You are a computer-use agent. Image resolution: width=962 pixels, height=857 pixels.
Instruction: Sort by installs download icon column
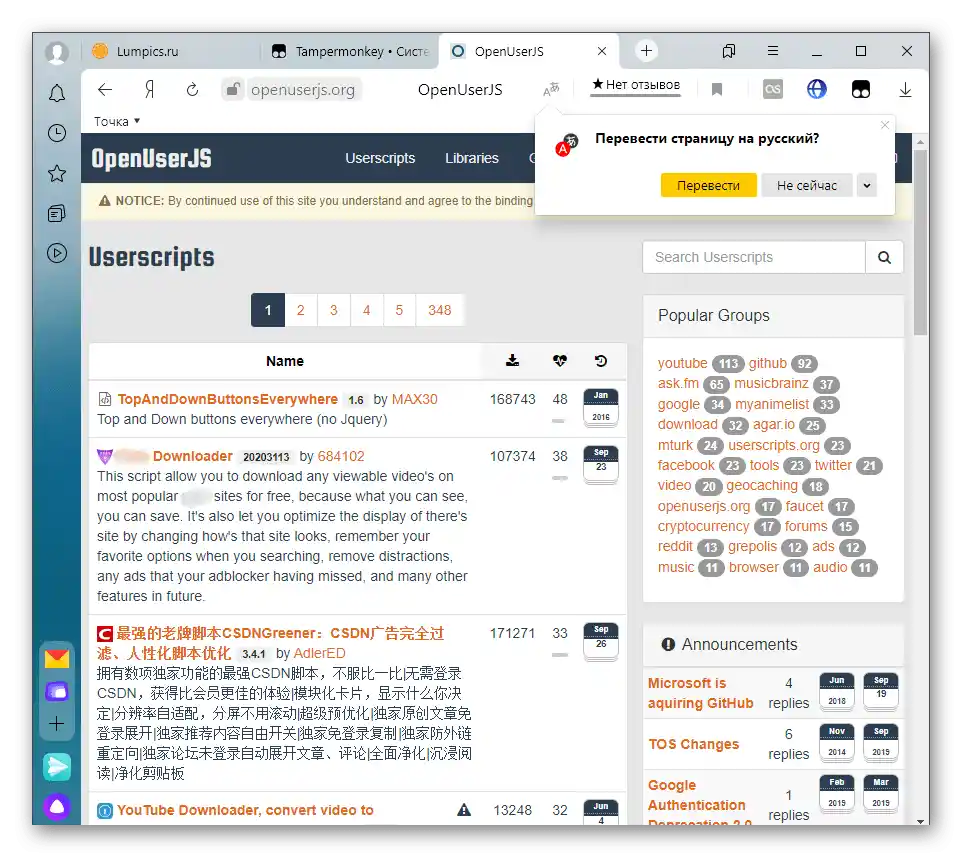(512, 361)
